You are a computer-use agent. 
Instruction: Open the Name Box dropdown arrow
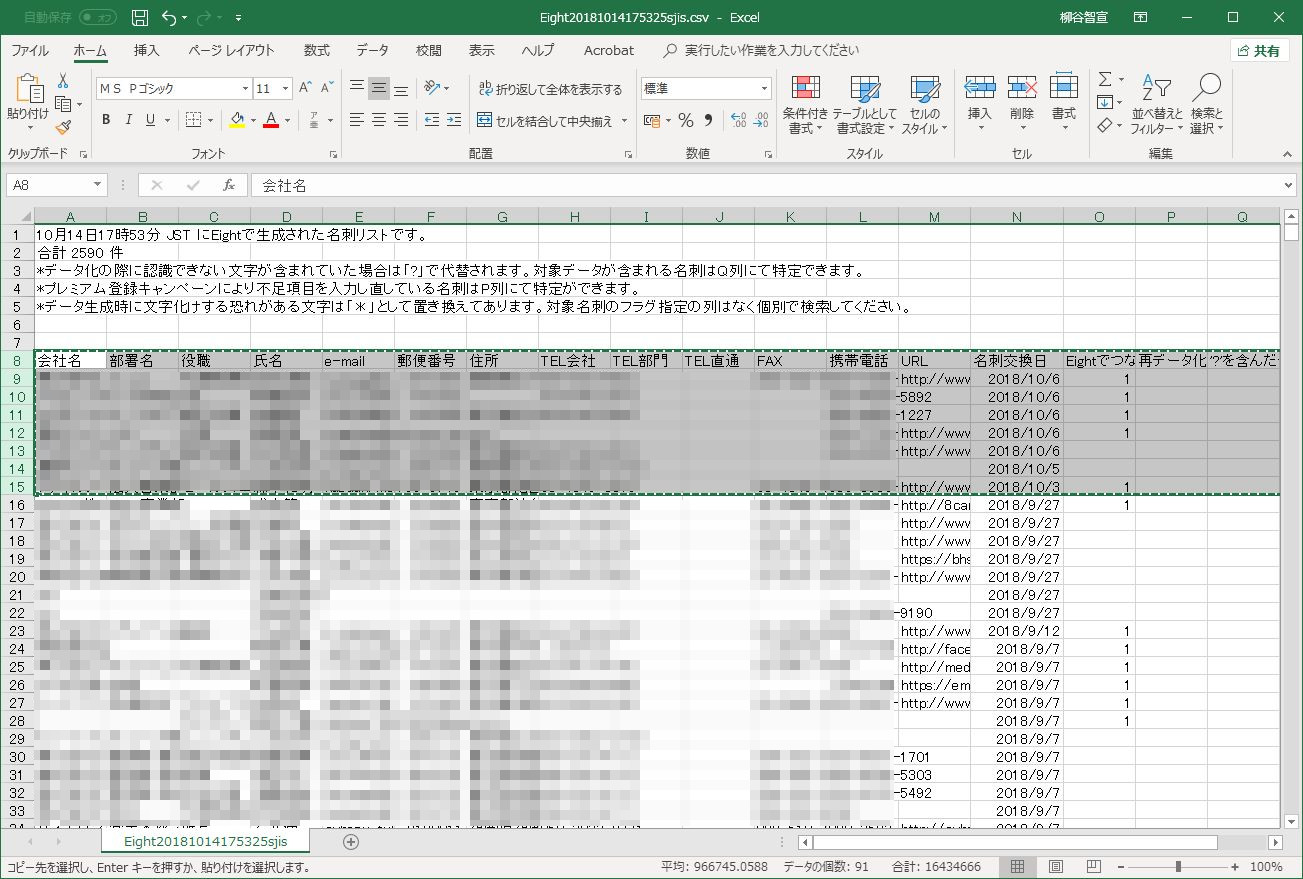[98, 185]
